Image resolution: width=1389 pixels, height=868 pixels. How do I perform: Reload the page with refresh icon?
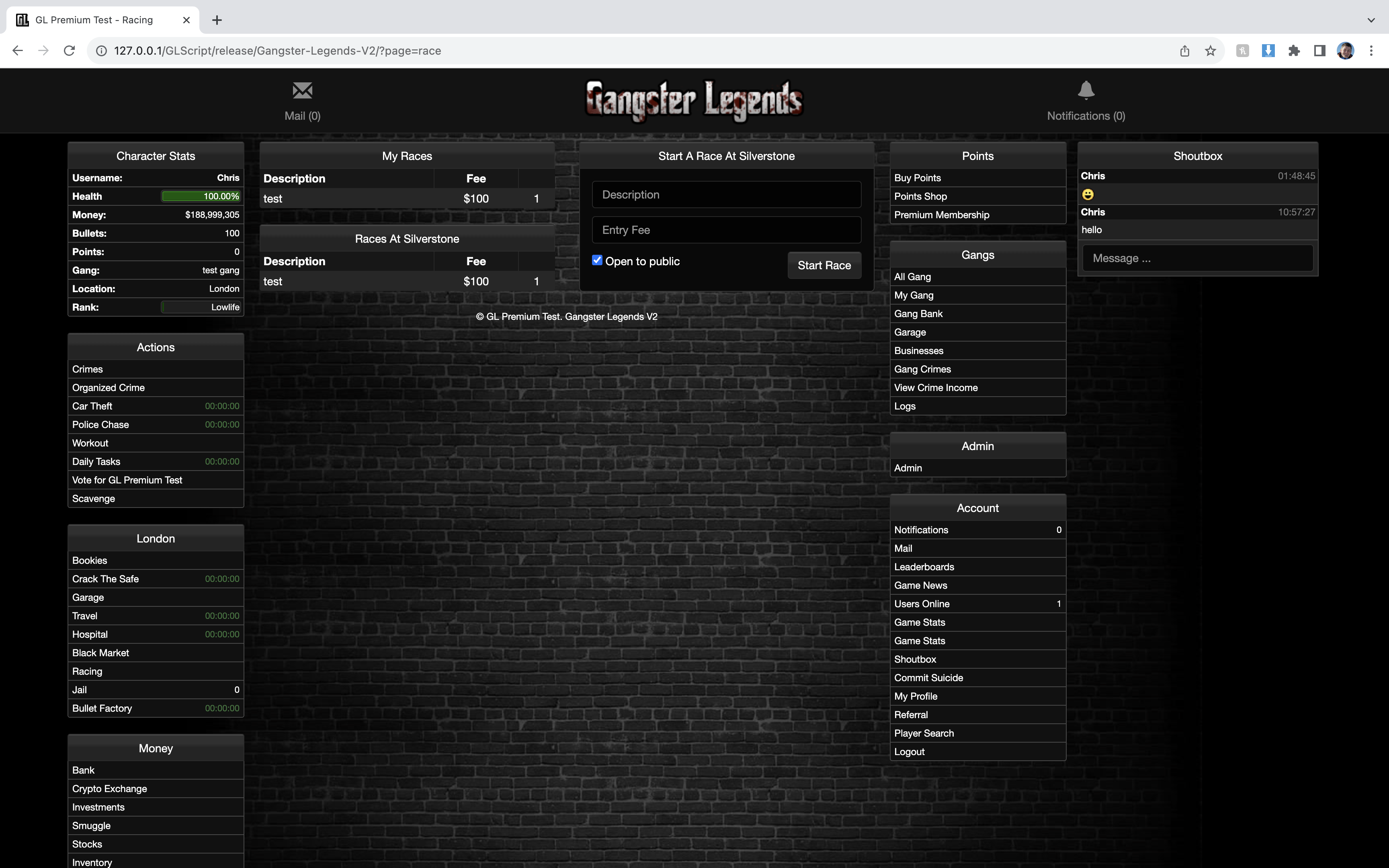(x=70, y=51)
